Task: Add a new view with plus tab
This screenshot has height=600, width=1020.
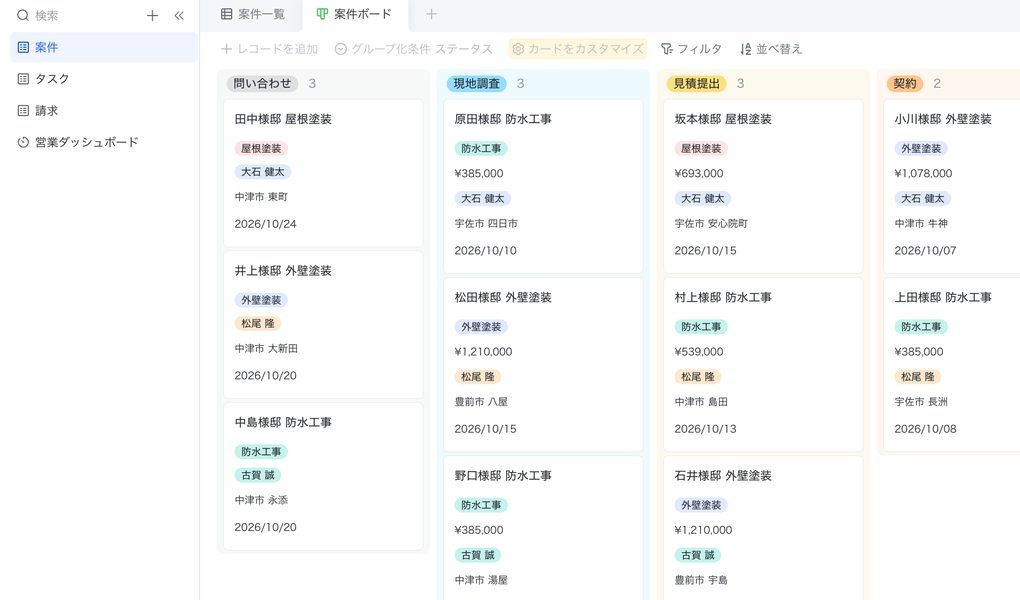Action: click(431, 14)
